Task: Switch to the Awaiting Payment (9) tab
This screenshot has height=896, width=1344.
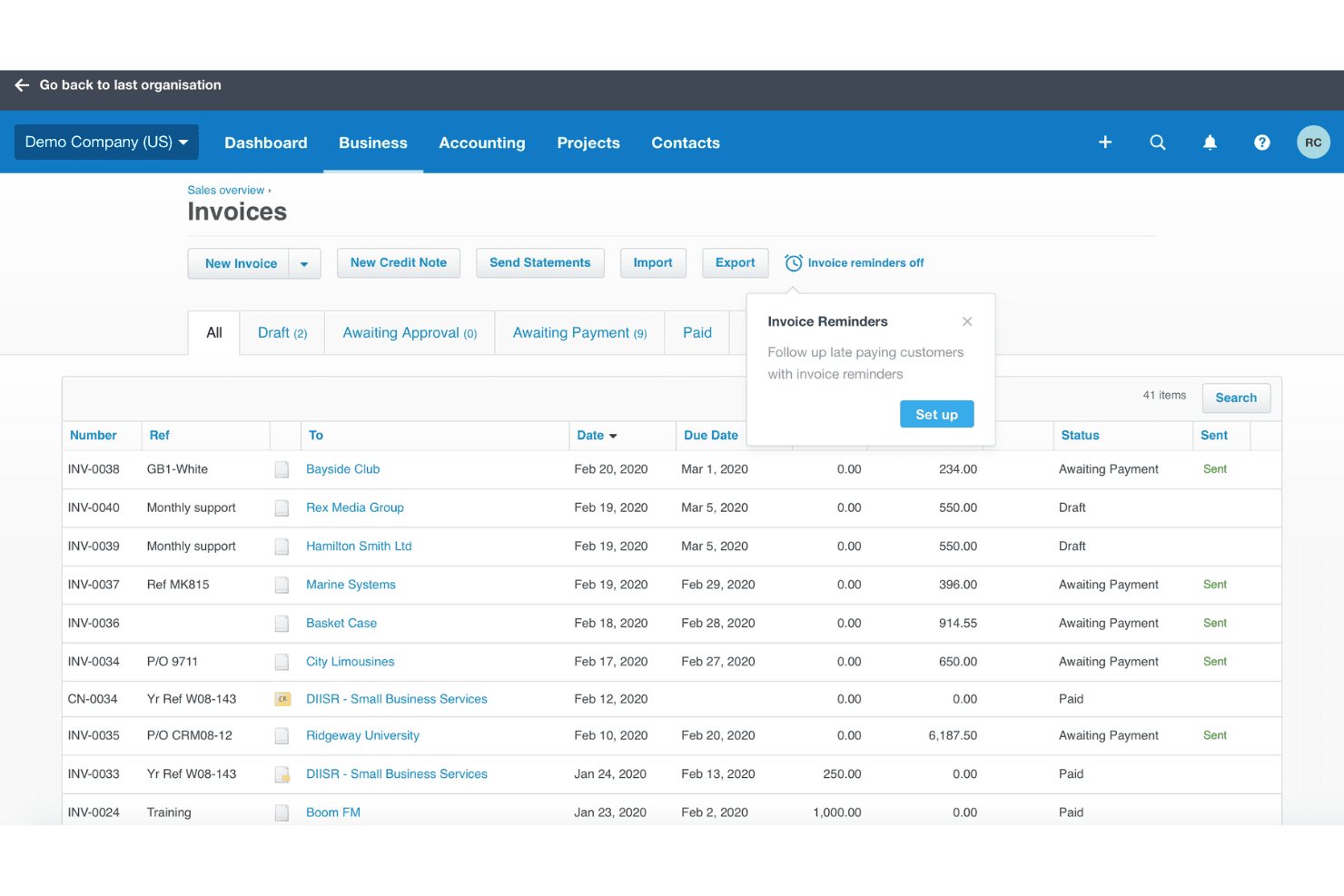Action: pos(579,333)
